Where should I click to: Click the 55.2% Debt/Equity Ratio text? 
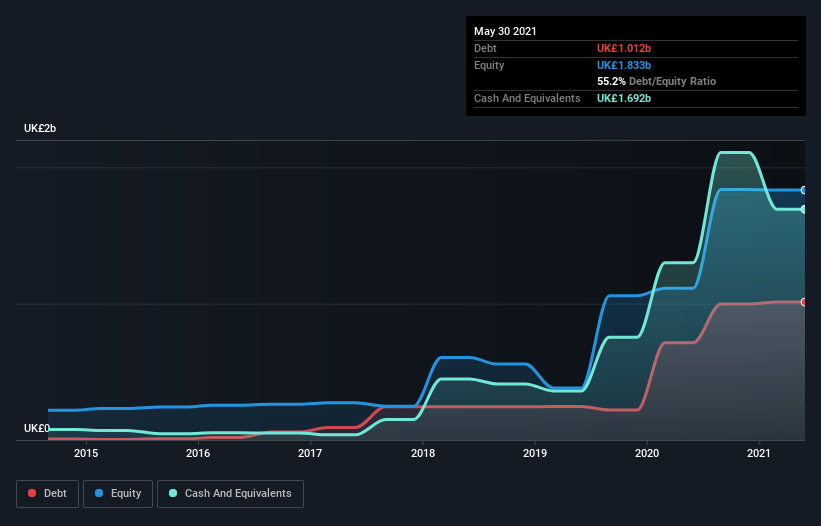point(657,81)
